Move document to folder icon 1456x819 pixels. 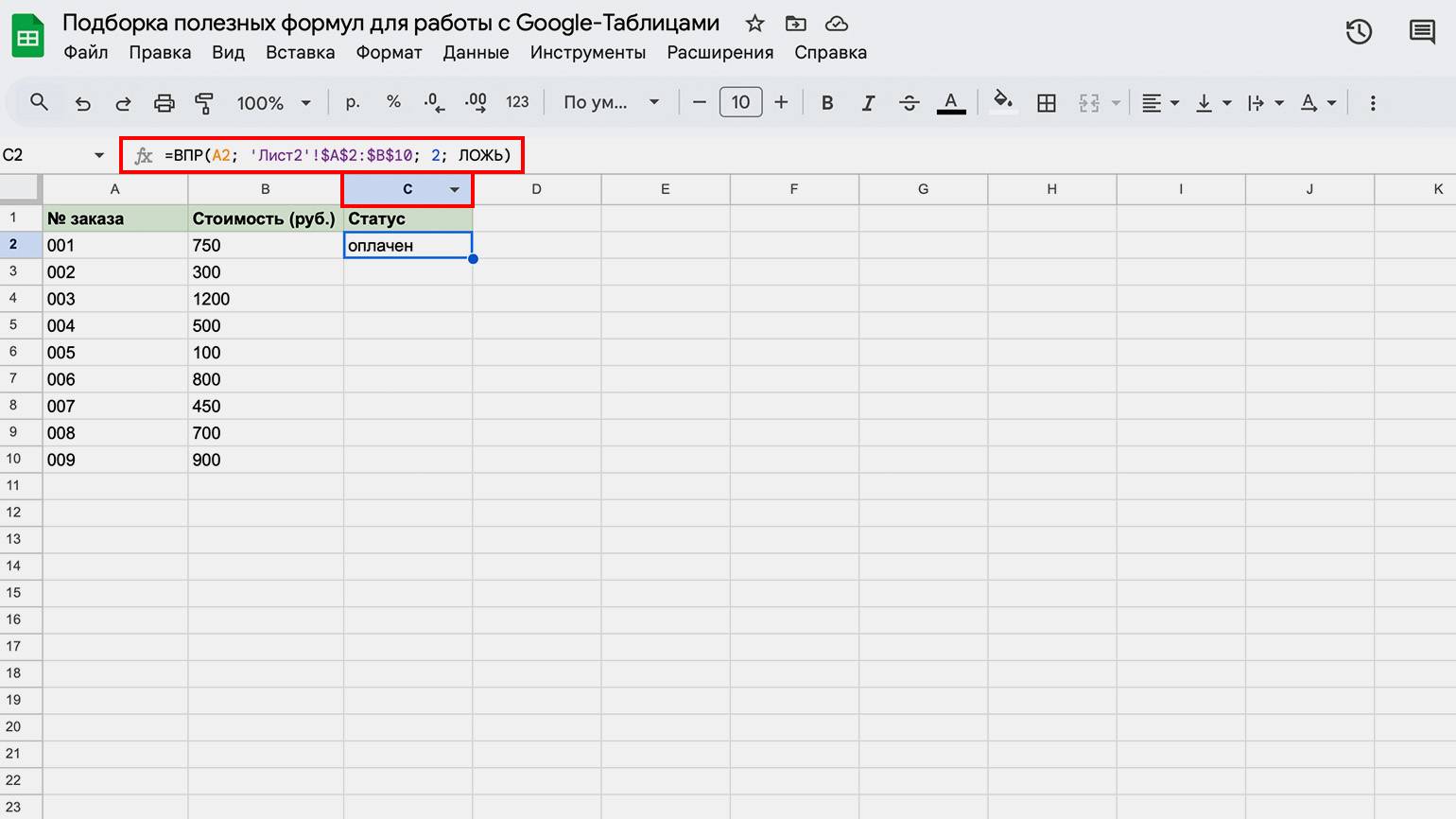(x=796, y=24)
